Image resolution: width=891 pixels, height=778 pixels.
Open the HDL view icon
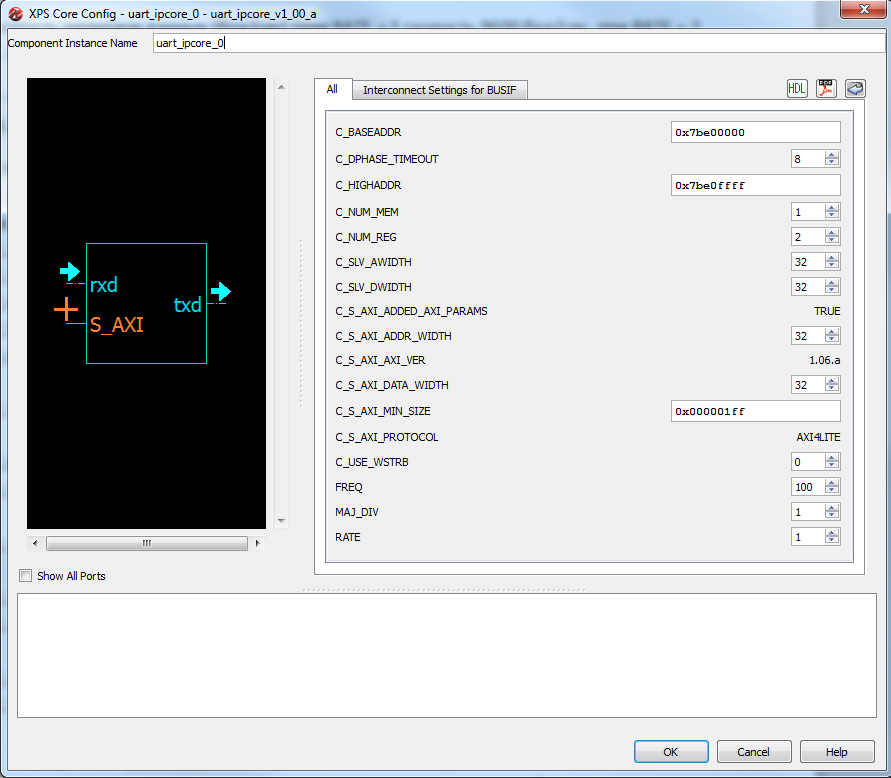pyautogui.click(x=797, y=89)
